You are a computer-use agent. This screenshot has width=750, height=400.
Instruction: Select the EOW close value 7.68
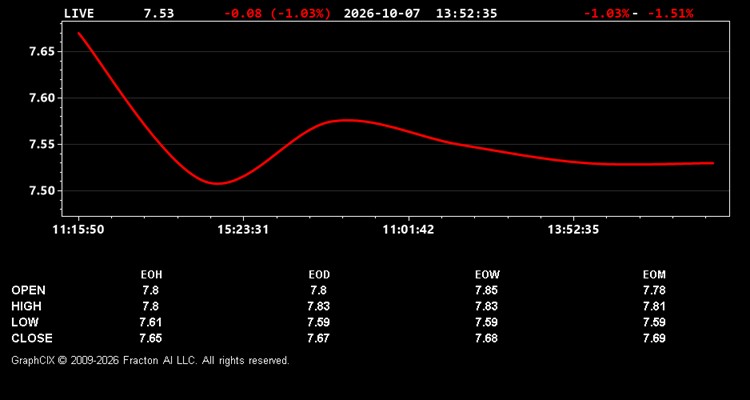point(486,338)
